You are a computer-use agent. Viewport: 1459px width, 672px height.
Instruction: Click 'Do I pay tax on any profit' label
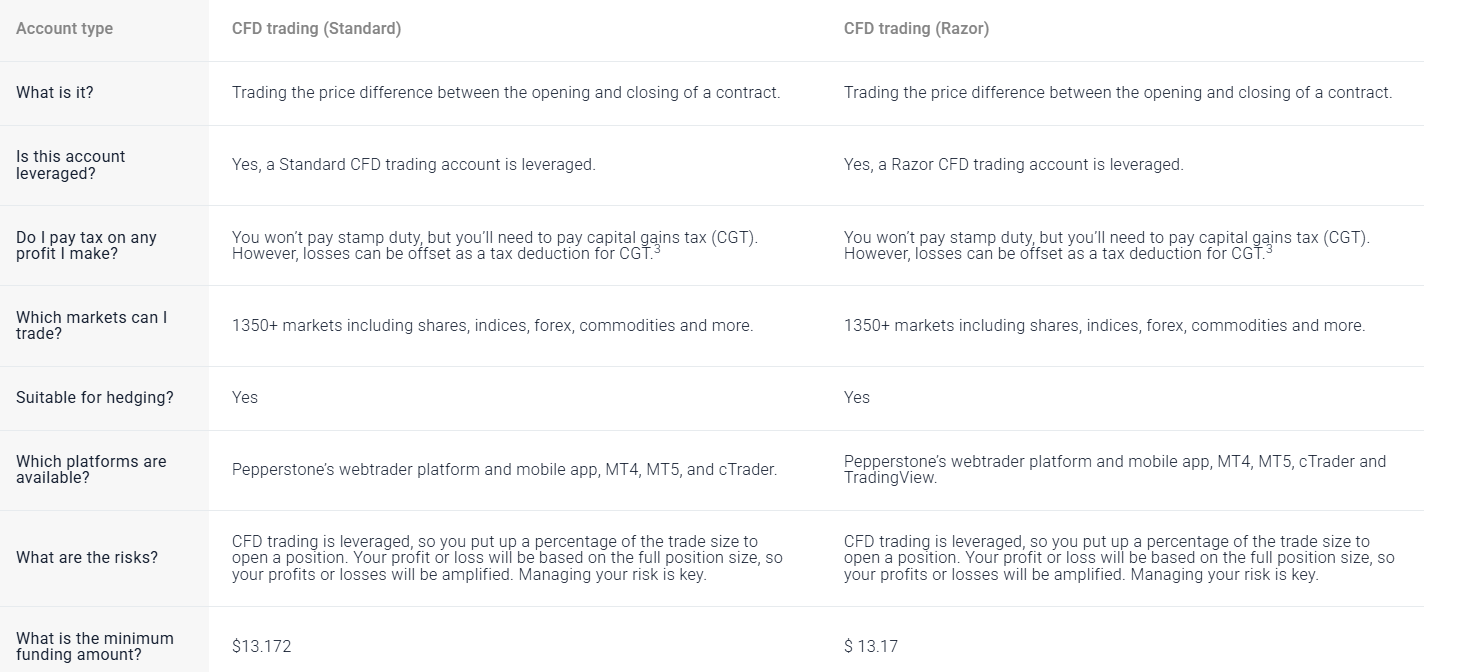pyautogui.click(x=86, y=246)
